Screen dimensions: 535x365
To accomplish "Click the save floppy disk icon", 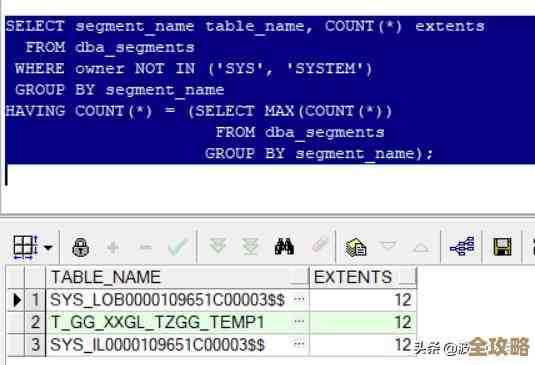I will click(x=502, y=247).
